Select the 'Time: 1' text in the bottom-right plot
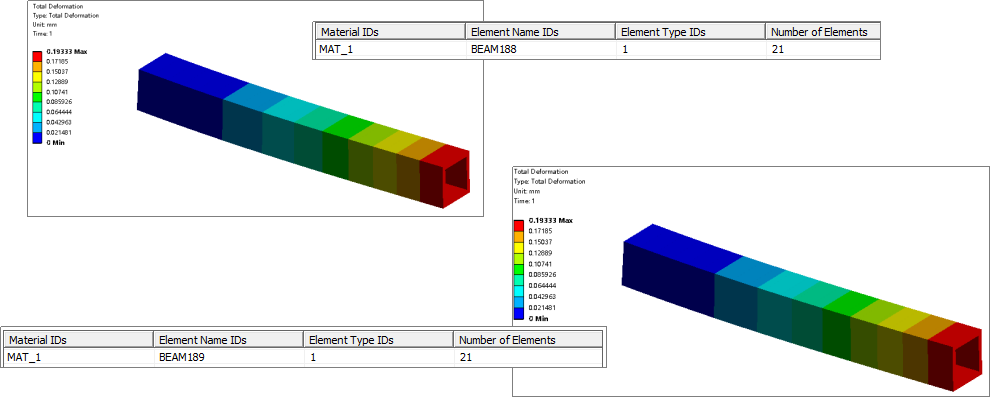This screenshot has height=397, width=991. click(x=525, y=200)
